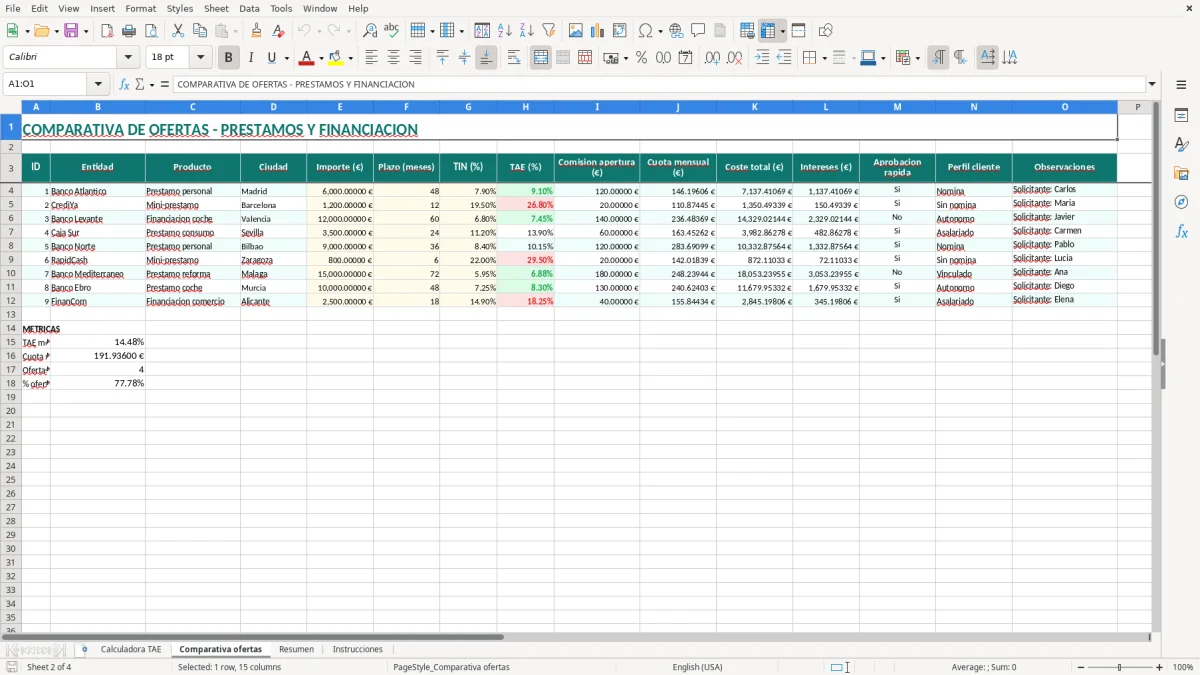Switch to the Calculadora TAE sheet tab

point(130,650)
